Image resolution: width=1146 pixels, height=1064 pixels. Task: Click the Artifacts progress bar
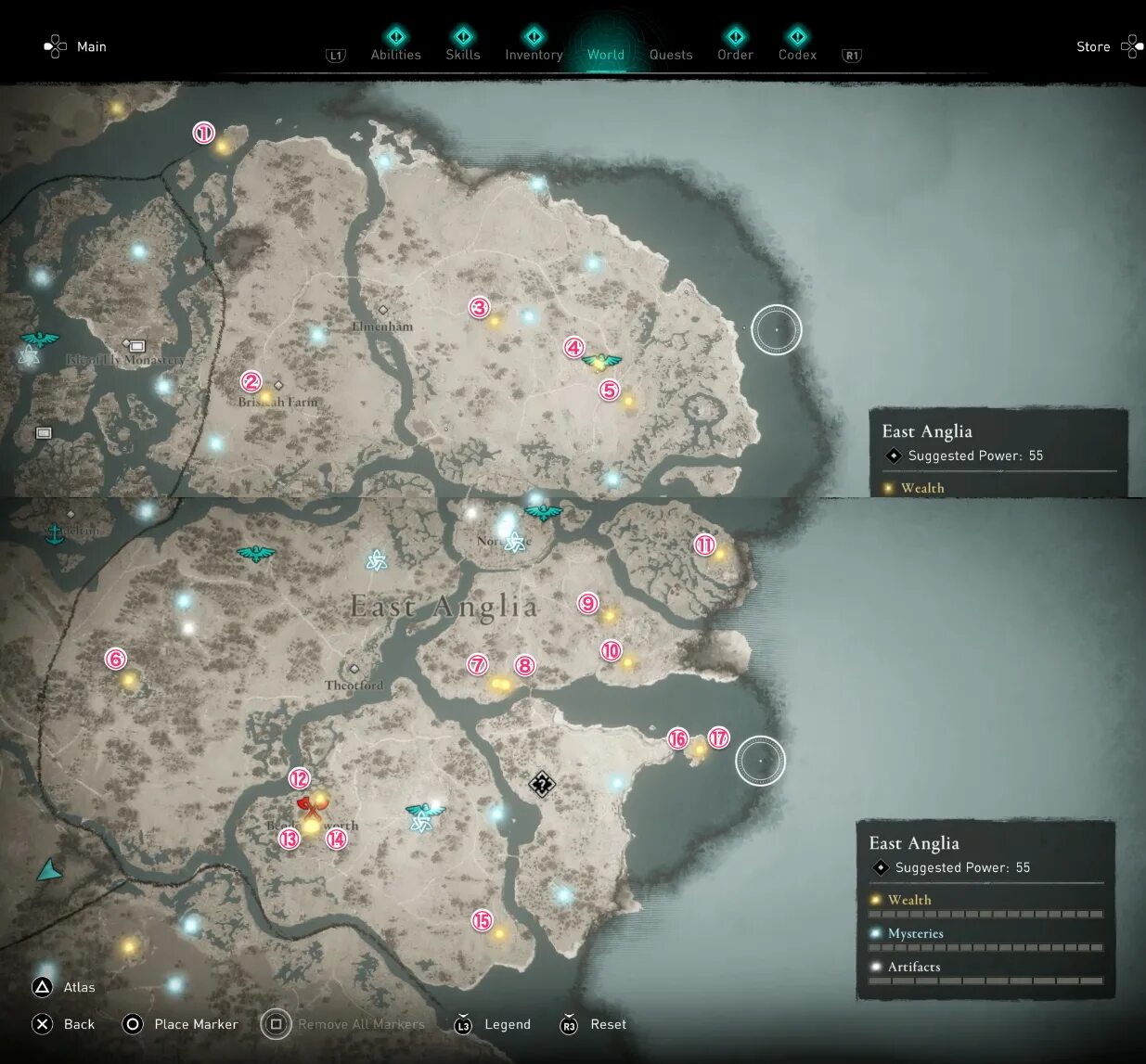[x=985, y=981]
